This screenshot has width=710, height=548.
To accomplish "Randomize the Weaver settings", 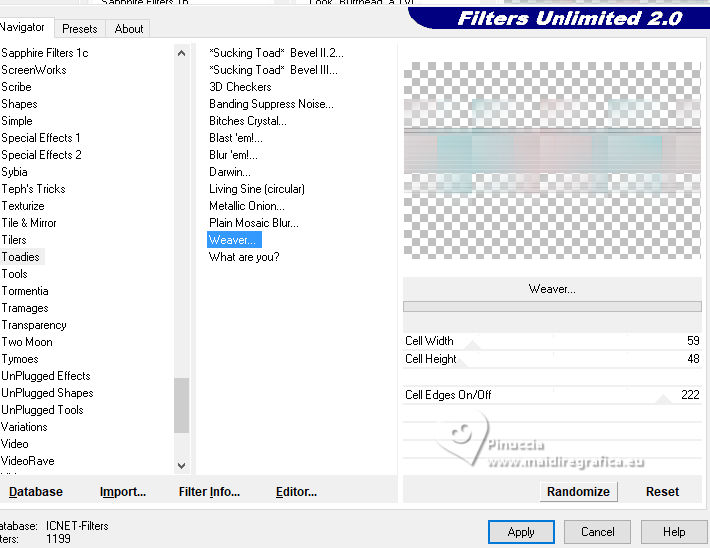I will (578, 491).
